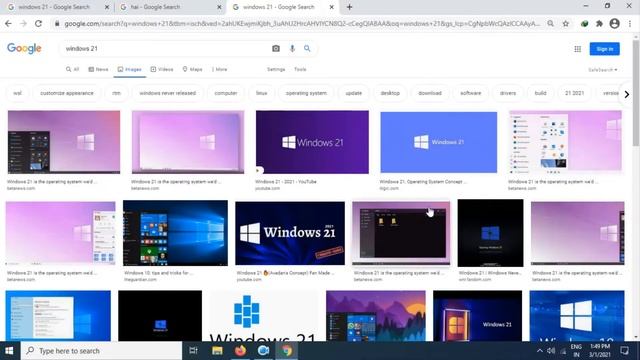Screen dimensions: 640x360
Task: Click the green extension icon in toolbar
Action: pos(584,24)
